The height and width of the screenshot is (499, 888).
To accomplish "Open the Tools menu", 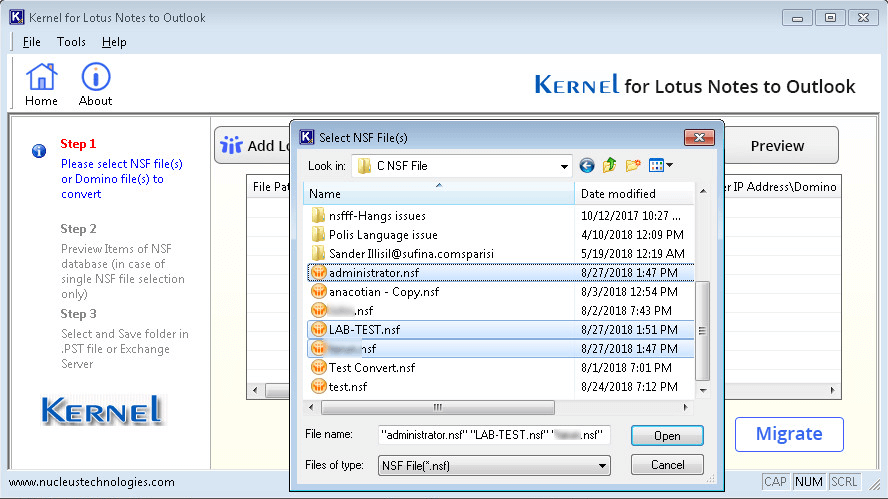I will 71,42.
